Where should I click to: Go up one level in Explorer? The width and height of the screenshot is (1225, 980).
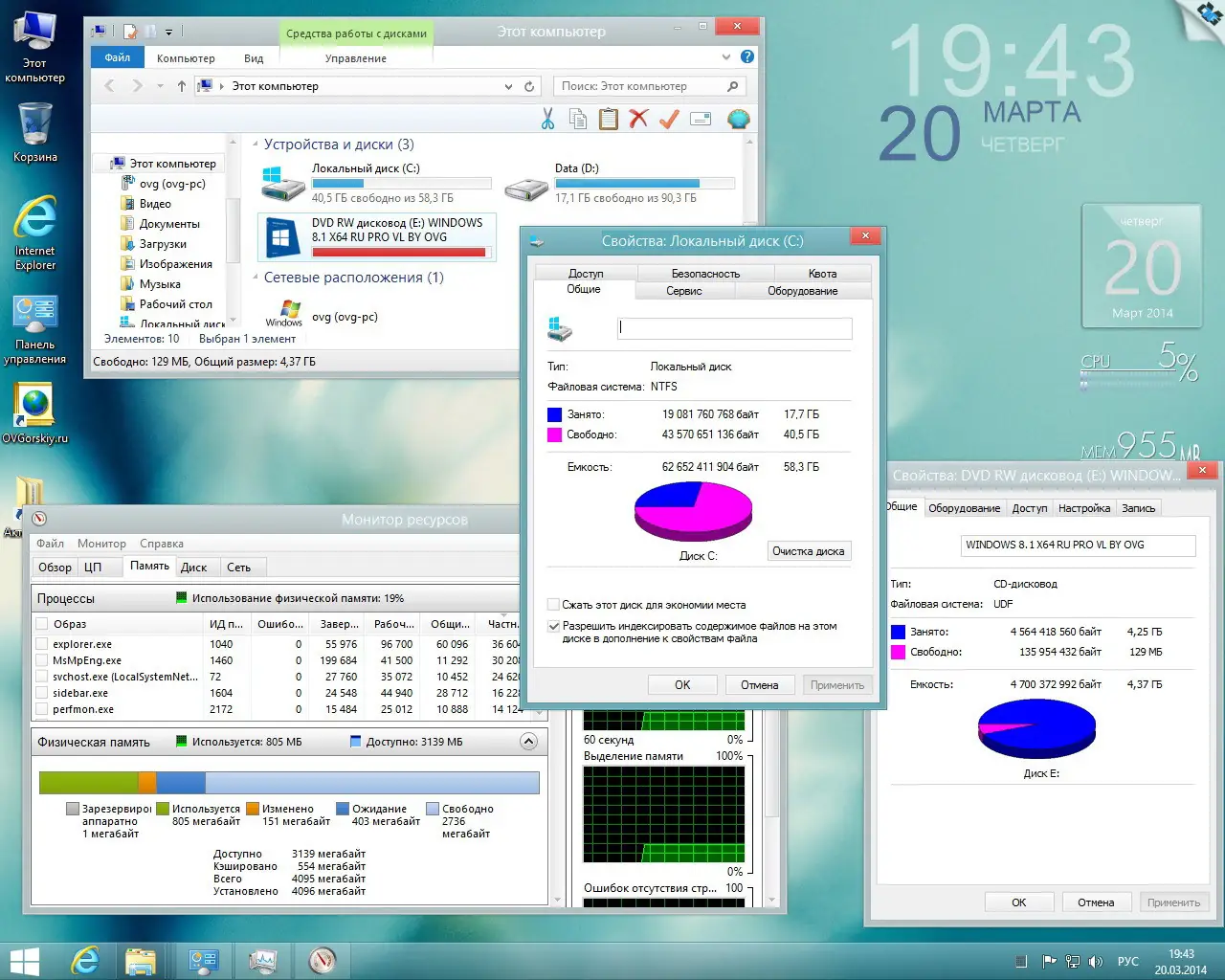[x=182, y=86]
